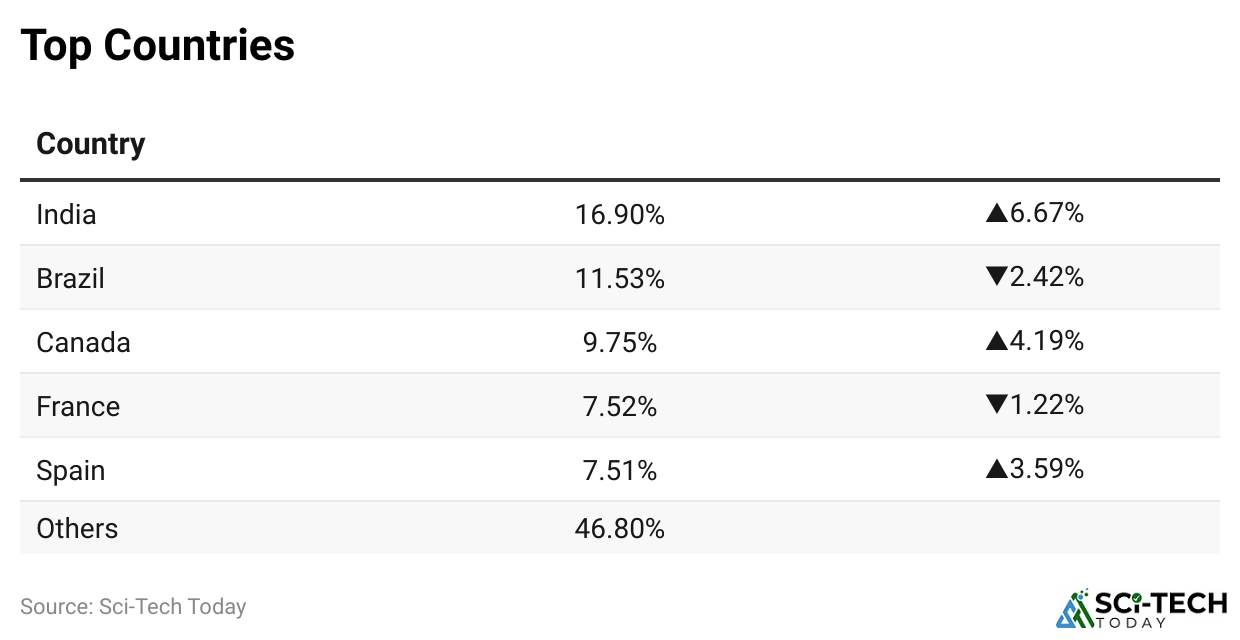Select the Spain row label
This screenshot has height=640, width=1240.
[x=70, y=470]
